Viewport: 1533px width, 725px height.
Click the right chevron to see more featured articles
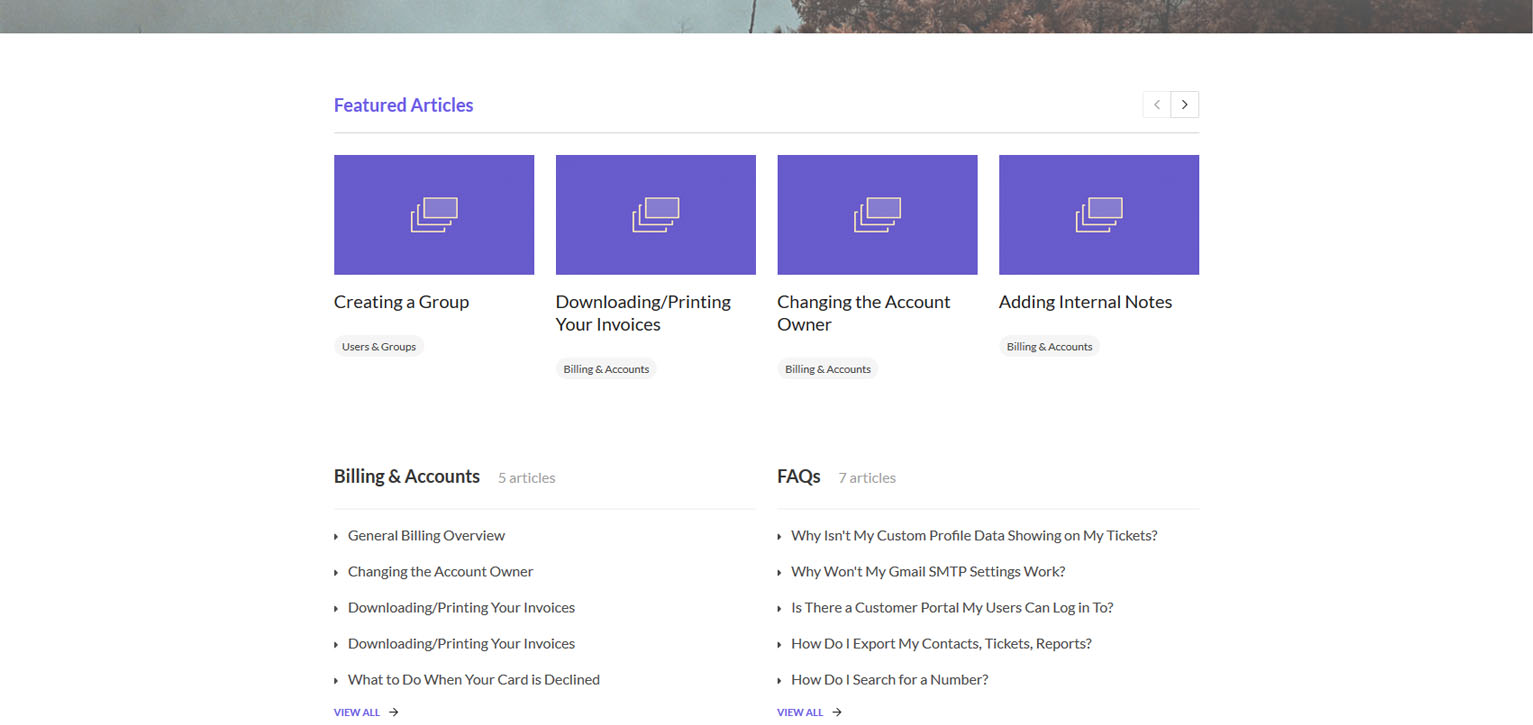click(1184, 104)
